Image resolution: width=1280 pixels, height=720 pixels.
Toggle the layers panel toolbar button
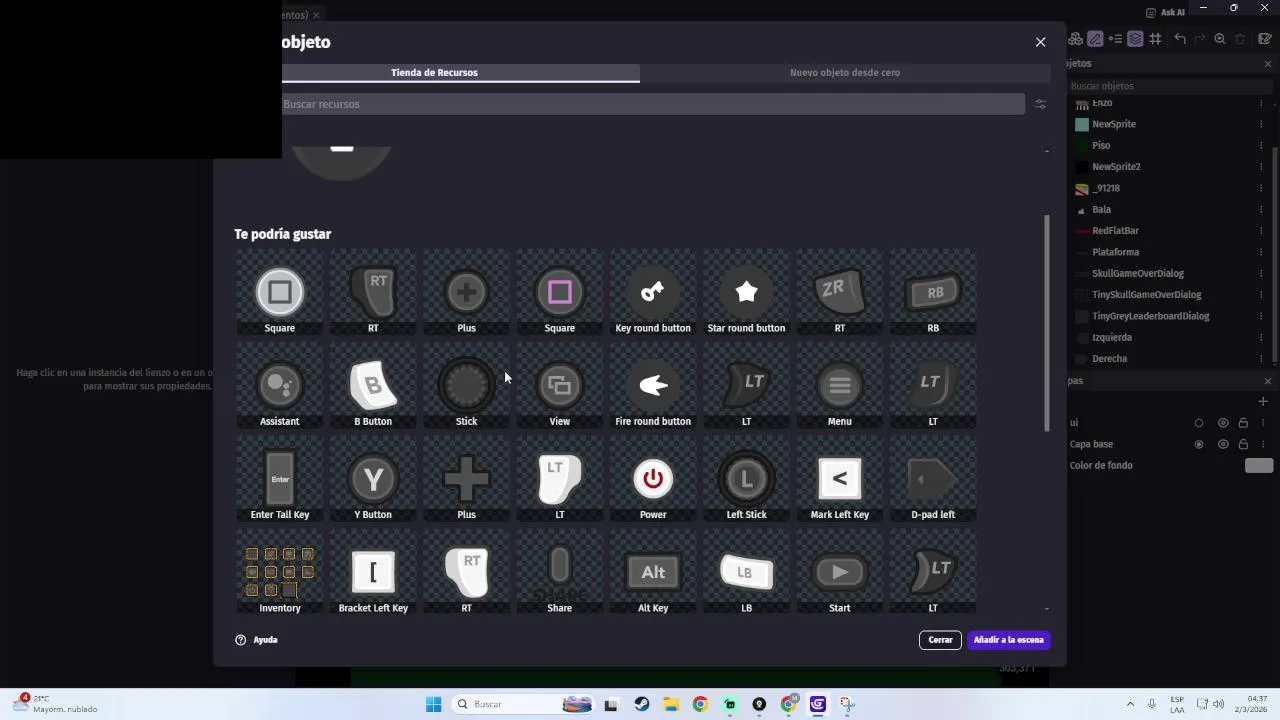1135,39
